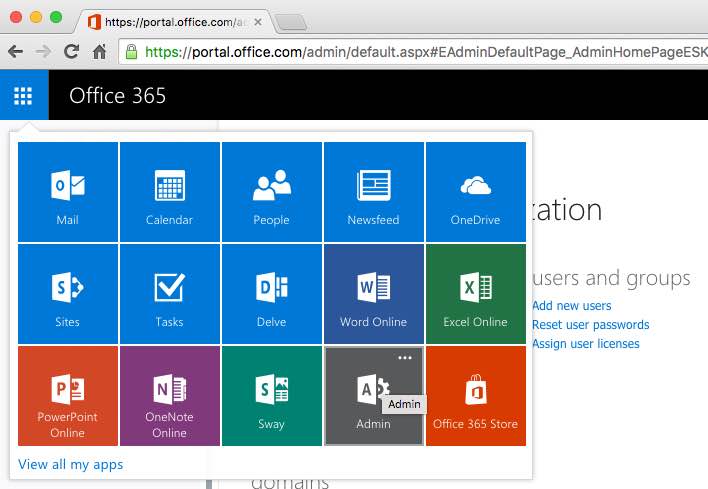708x489 pixels.
Task: Launch OneNote Online tile
Action: (170, 396)
